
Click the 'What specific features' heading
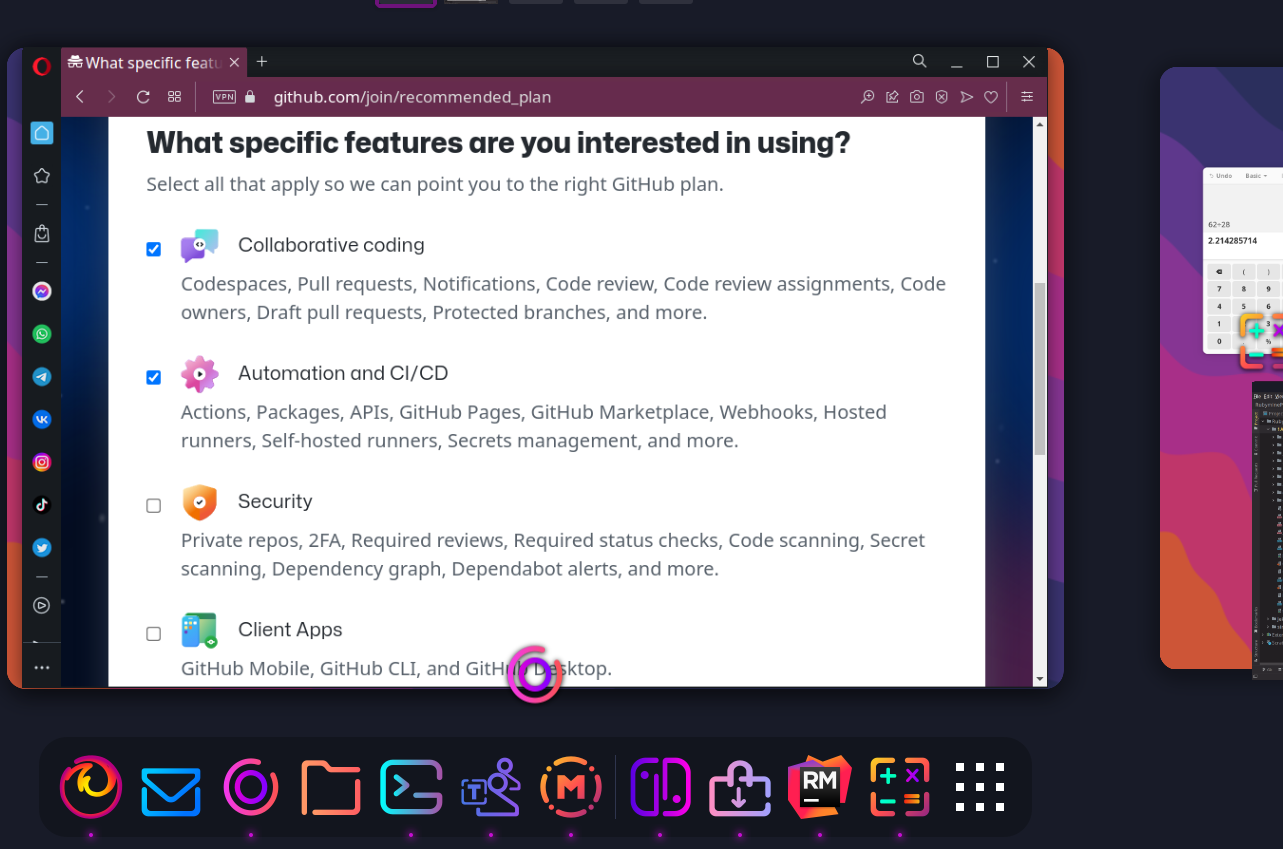[x=498, y=143]
